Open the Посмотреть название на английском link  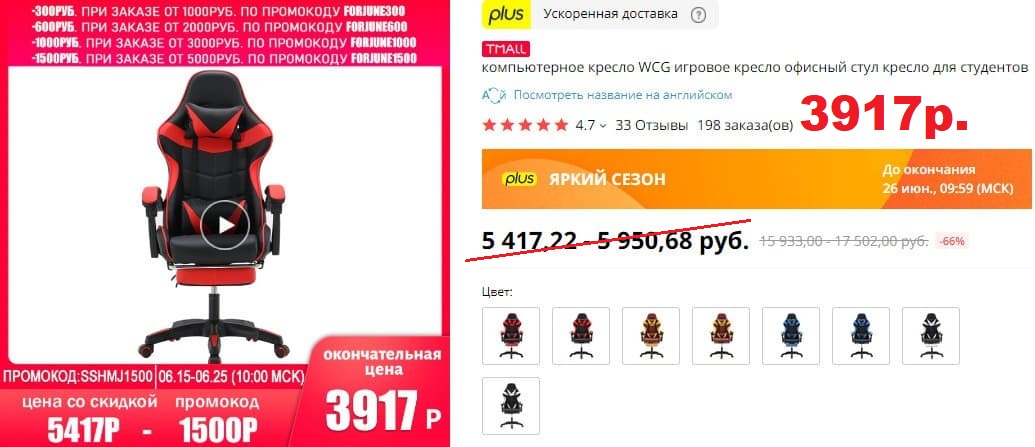click(x=622, y=95)
